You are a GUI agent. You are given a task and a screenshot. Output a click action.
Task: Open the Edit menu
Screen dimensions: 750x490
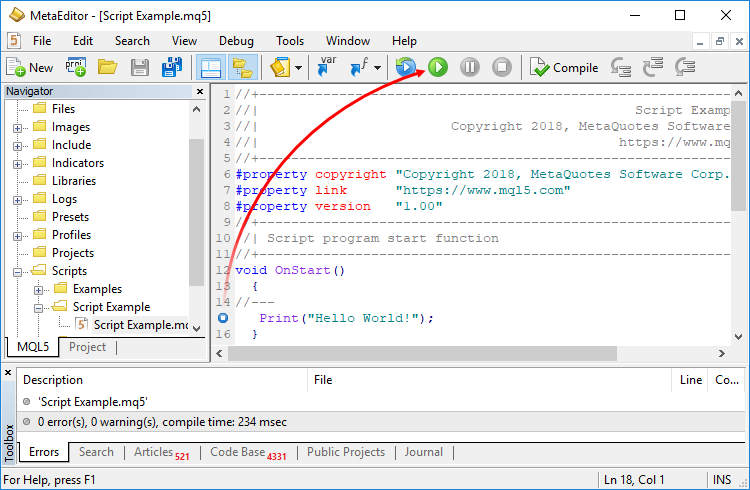point(83,41)
